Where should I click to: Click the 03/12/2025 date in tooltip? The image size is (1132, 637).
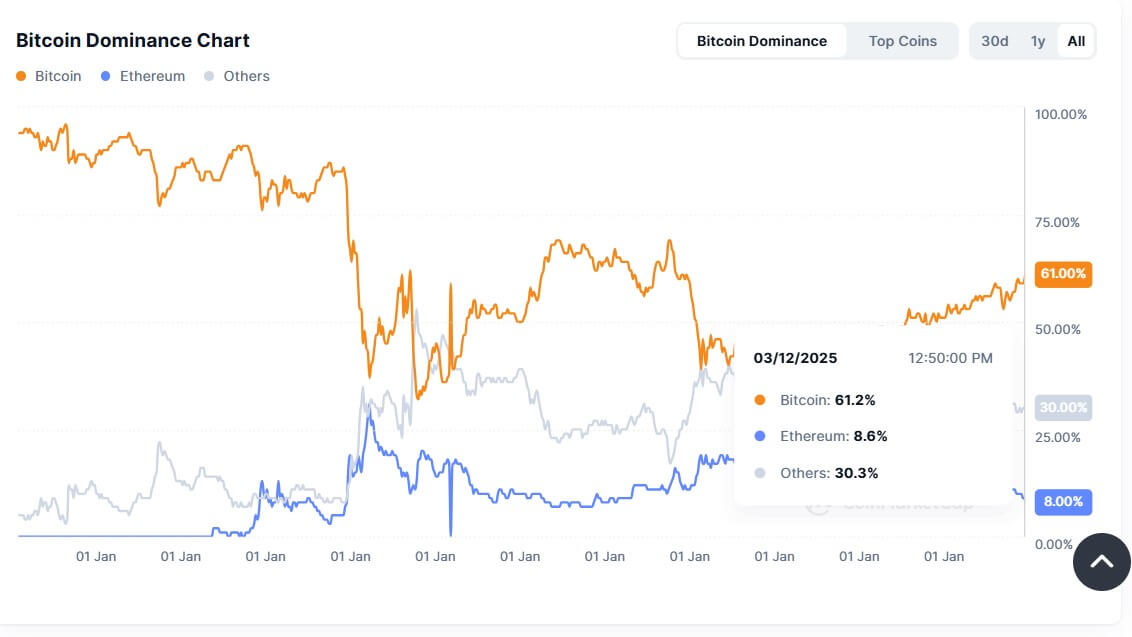pyautogui.click(x=795, y=358)
